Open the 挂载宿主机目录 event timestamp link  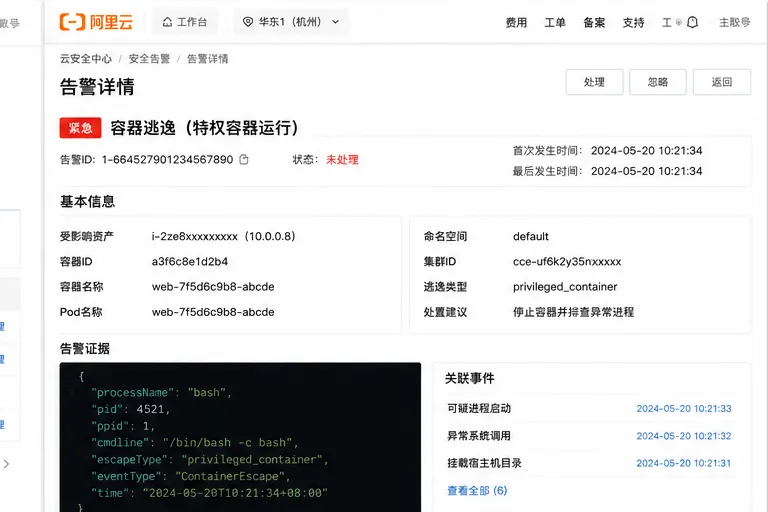(x=683, y=463)
